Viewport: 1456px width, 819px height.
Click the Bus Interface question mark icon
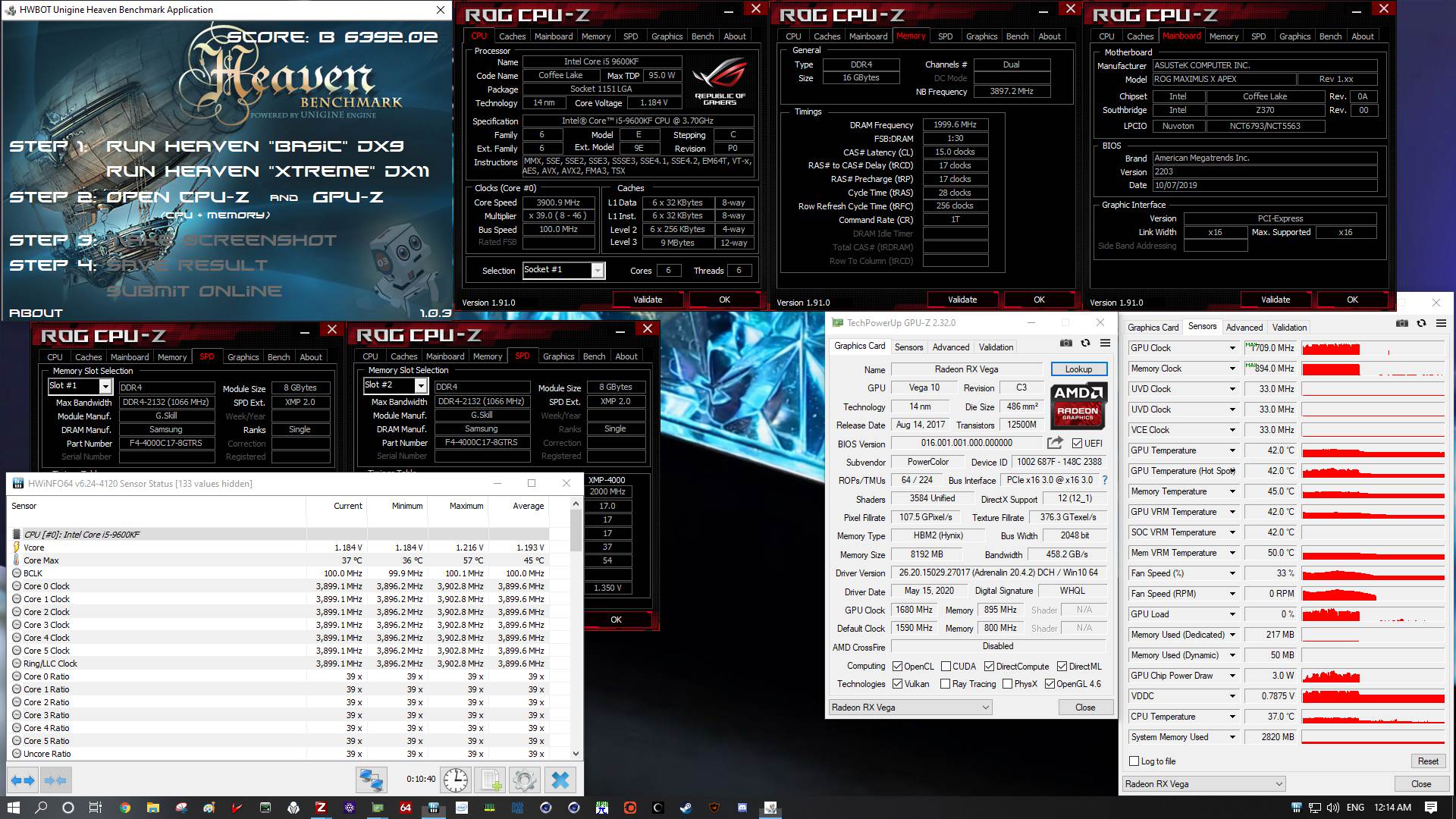click(1105, 480)
